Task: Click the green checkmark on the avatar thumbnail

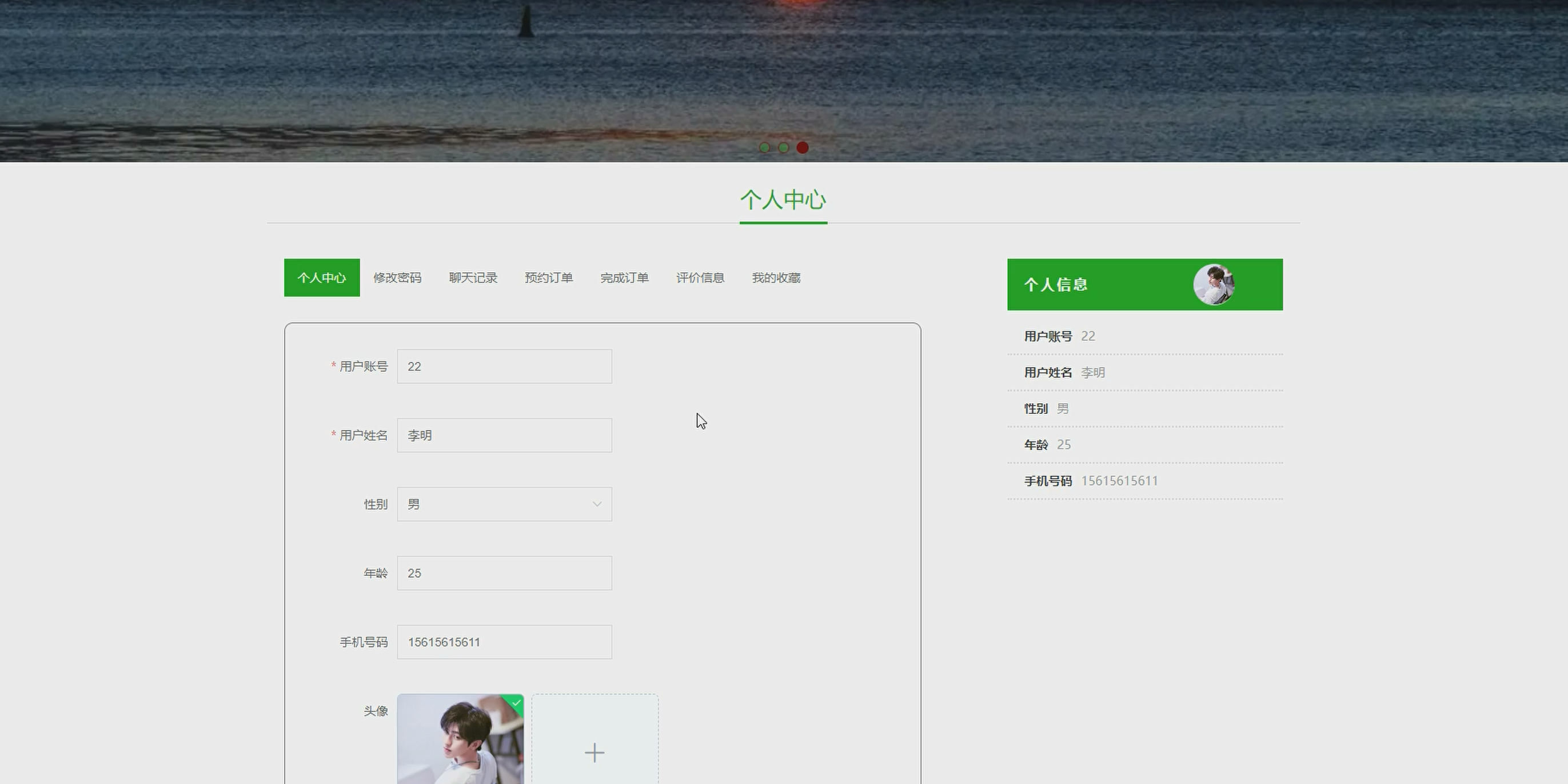Action: (516, 703)
